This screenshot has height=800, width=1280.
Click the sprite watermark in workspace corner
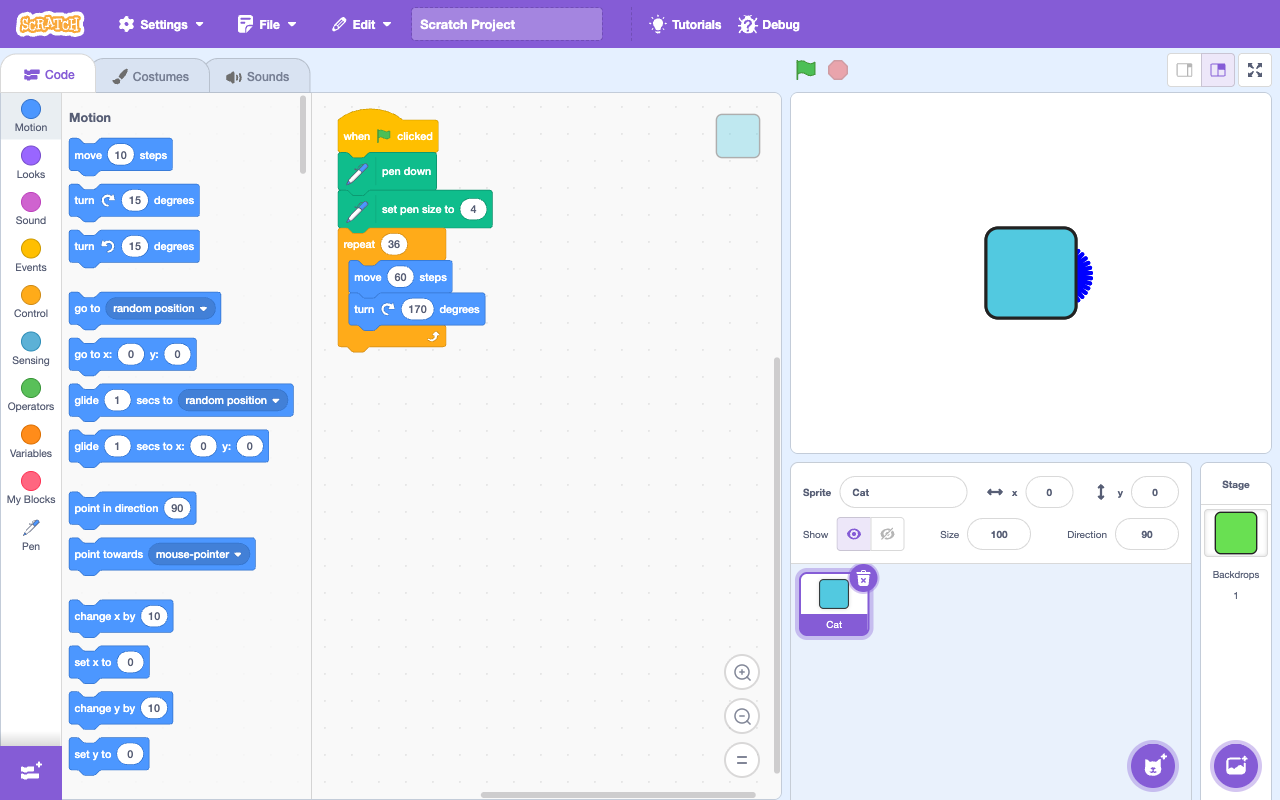[x=738, y=136]
